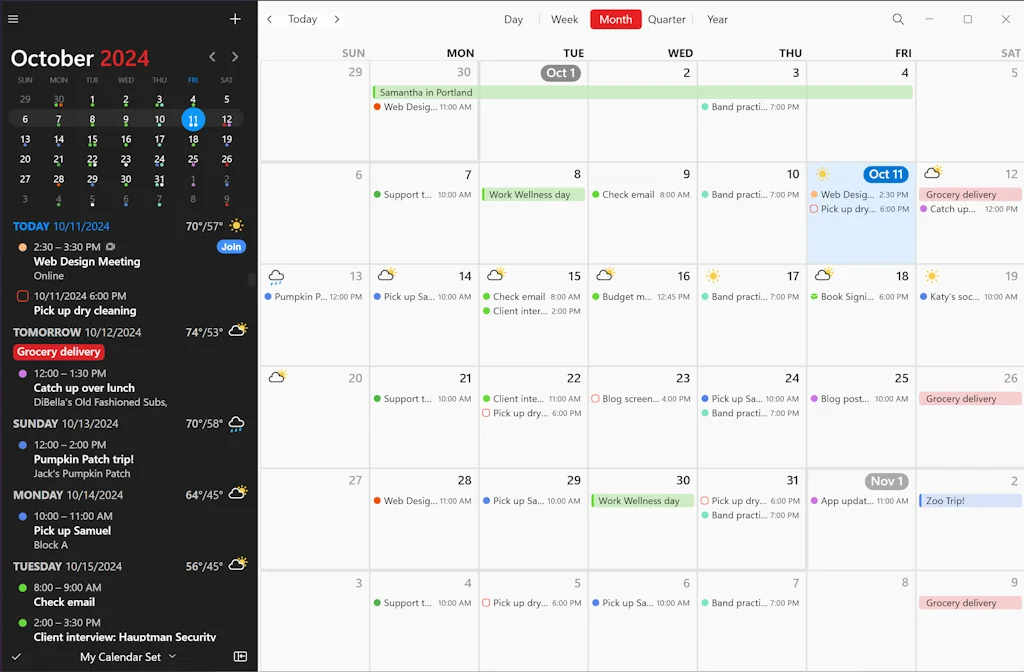1024x672 pixels.
Task: Click the plus icon to add event
Action: (x=235, y=19)
